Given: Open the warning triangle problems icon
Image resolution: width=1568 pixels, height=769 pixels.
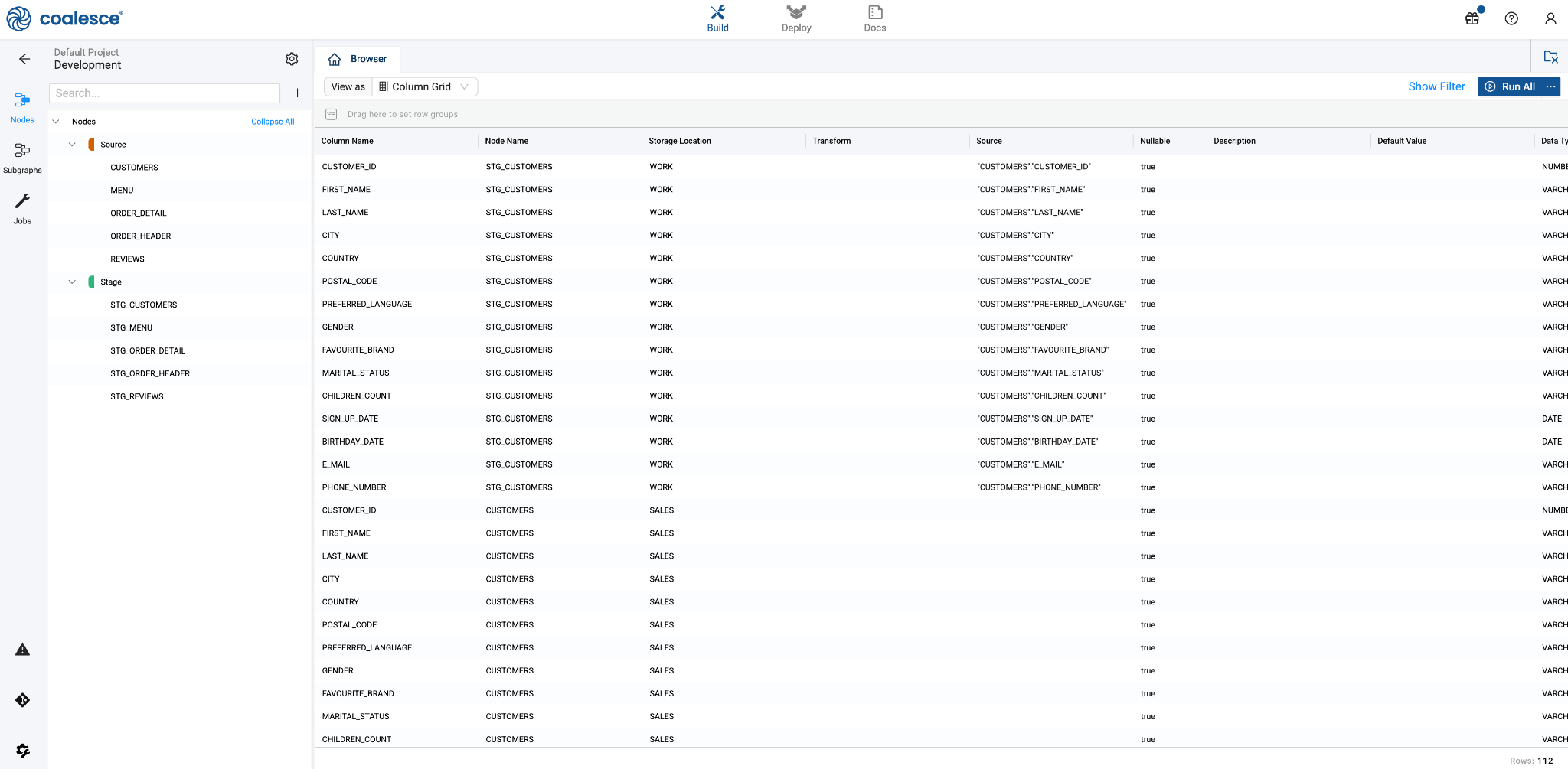Looking at the screenshot, I should (x=22, y=650).
